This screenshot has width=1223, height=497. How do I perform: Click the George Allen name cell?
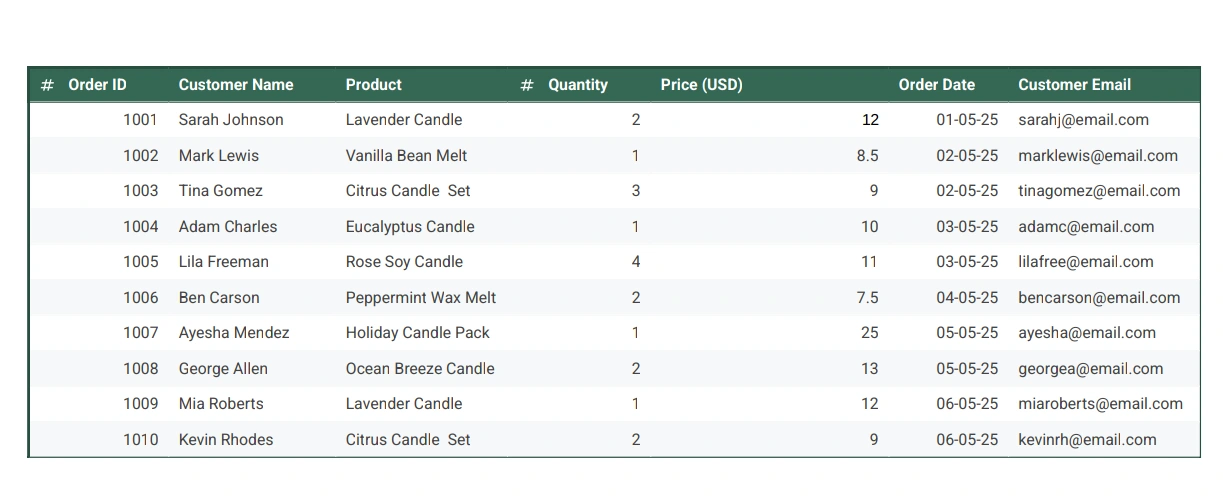(223, 369)
